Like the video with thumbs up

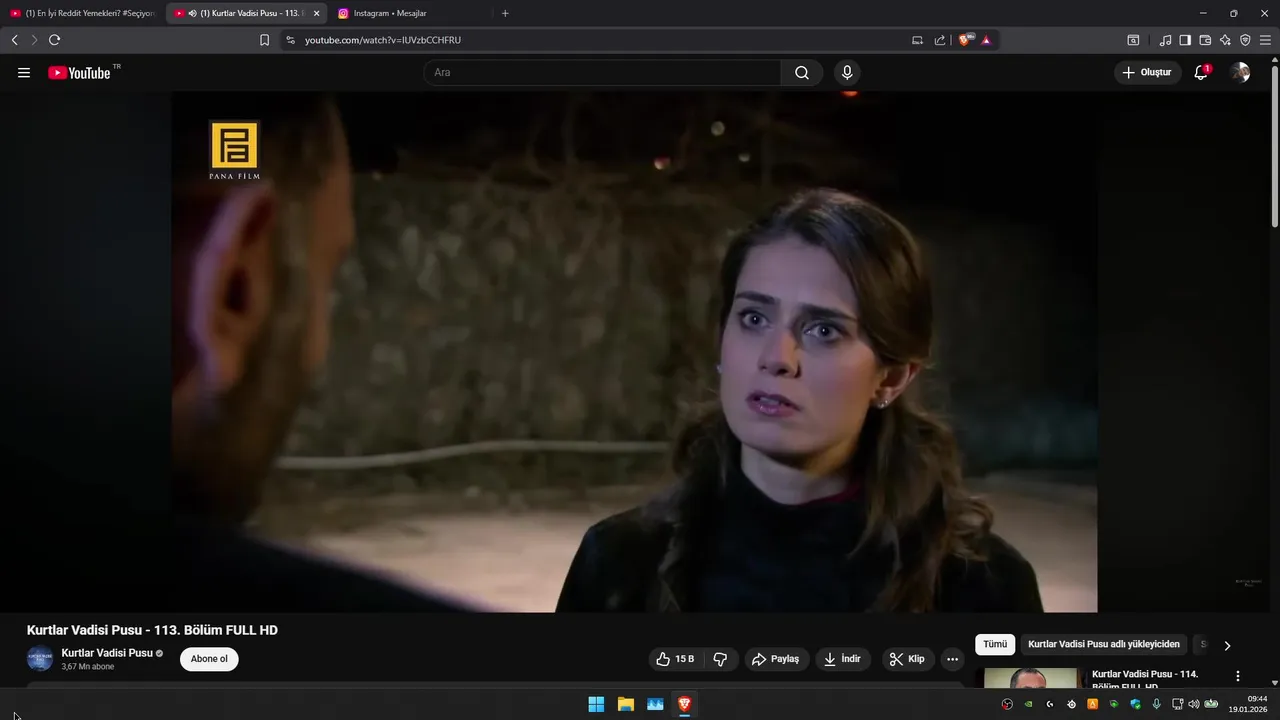675,659
